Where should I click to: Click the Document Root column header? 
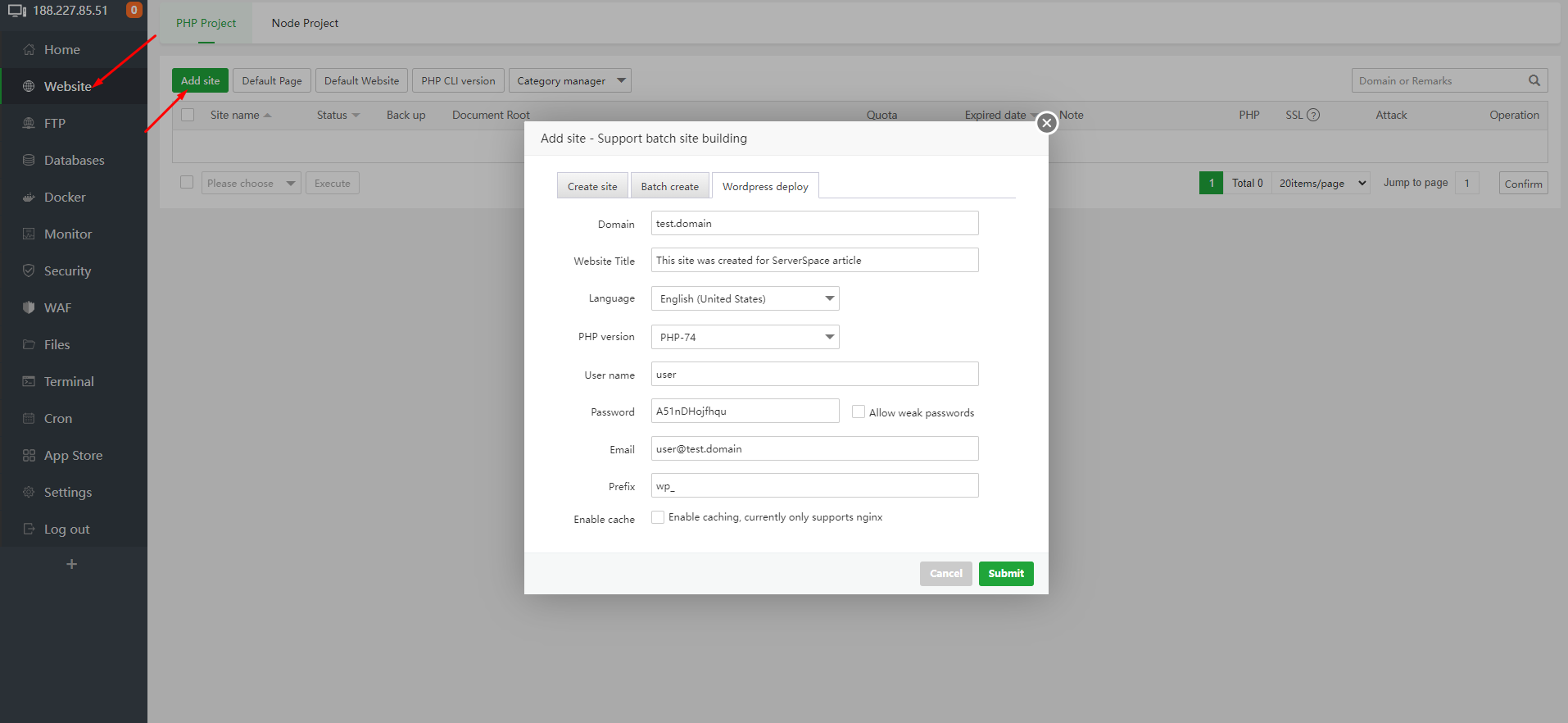[x=491, y=115]
